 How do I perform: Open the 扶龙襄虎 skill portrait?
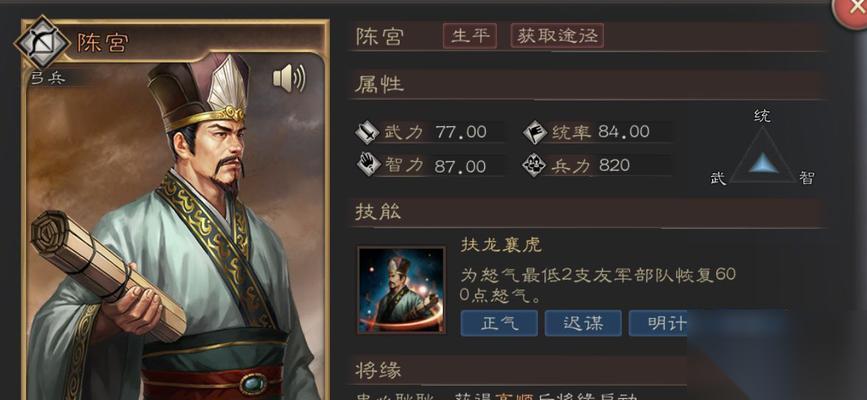(x=401, y=290)
